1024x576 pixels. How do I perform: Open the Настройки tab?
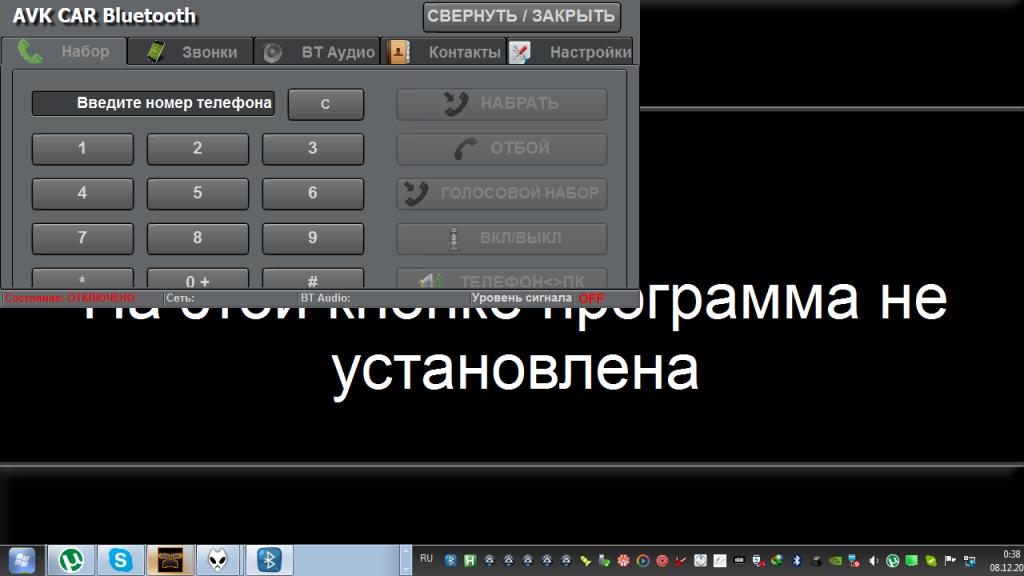click(570, 52)
